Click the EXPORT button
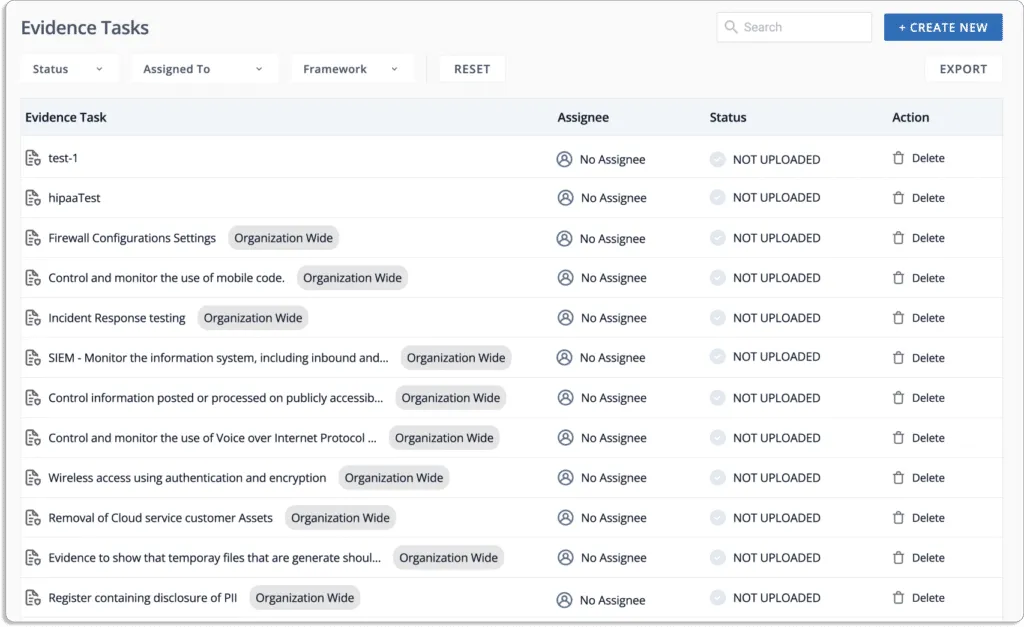Screen dimensions: 1024x627 (963, 69)
